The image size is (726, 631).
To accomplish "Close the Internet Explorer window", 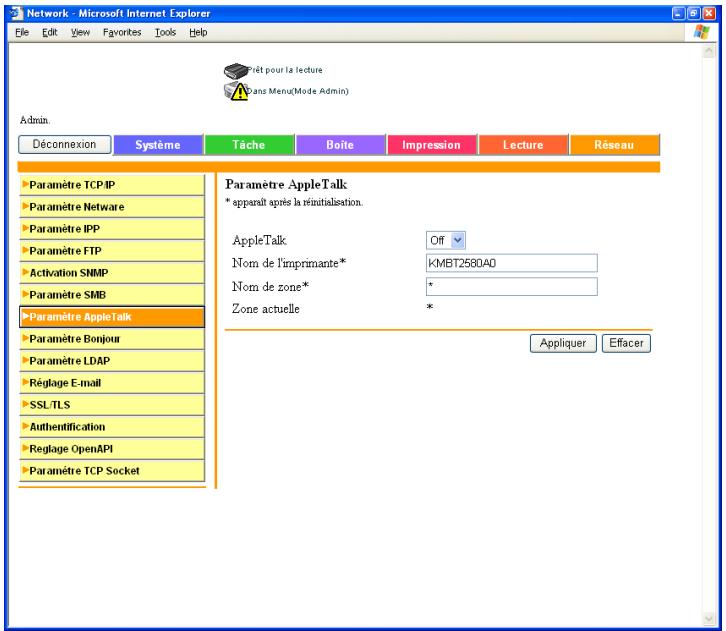I will pyautogui.click(x=709, y=13).
